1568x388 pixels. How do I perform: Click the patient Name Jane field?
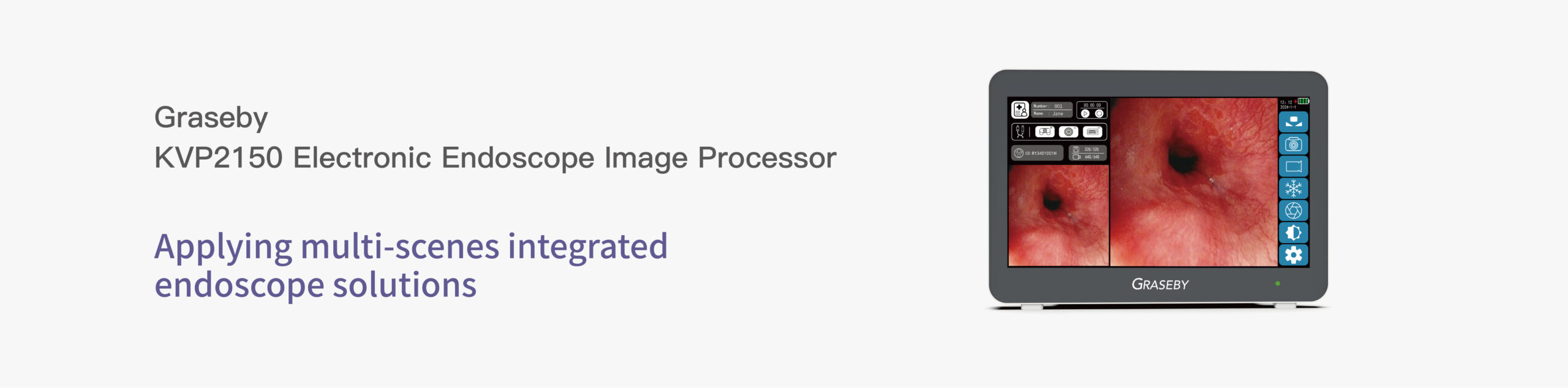(x=1052, y=114)
